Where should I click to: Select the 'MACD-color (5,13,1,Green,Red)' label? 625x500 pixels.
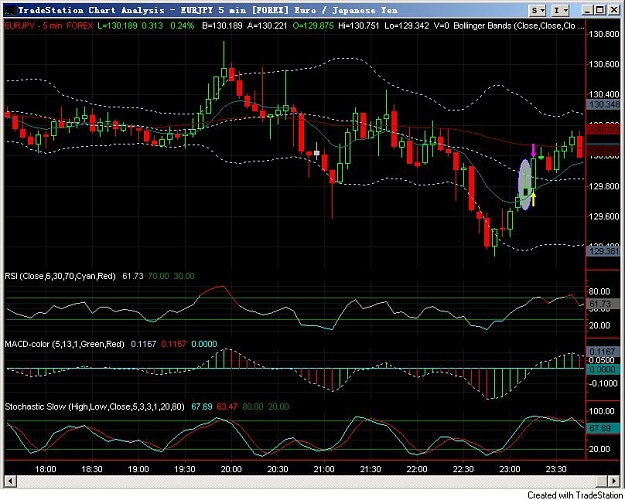(65, 344)
